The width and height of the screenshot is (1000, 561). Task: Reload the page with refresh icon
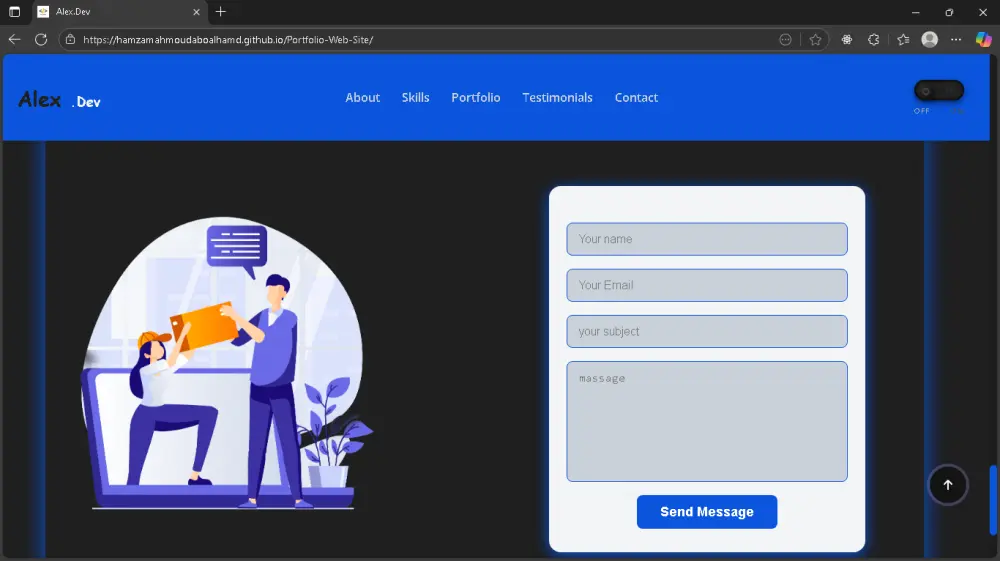pyautogui.click(x=41, y=40)
